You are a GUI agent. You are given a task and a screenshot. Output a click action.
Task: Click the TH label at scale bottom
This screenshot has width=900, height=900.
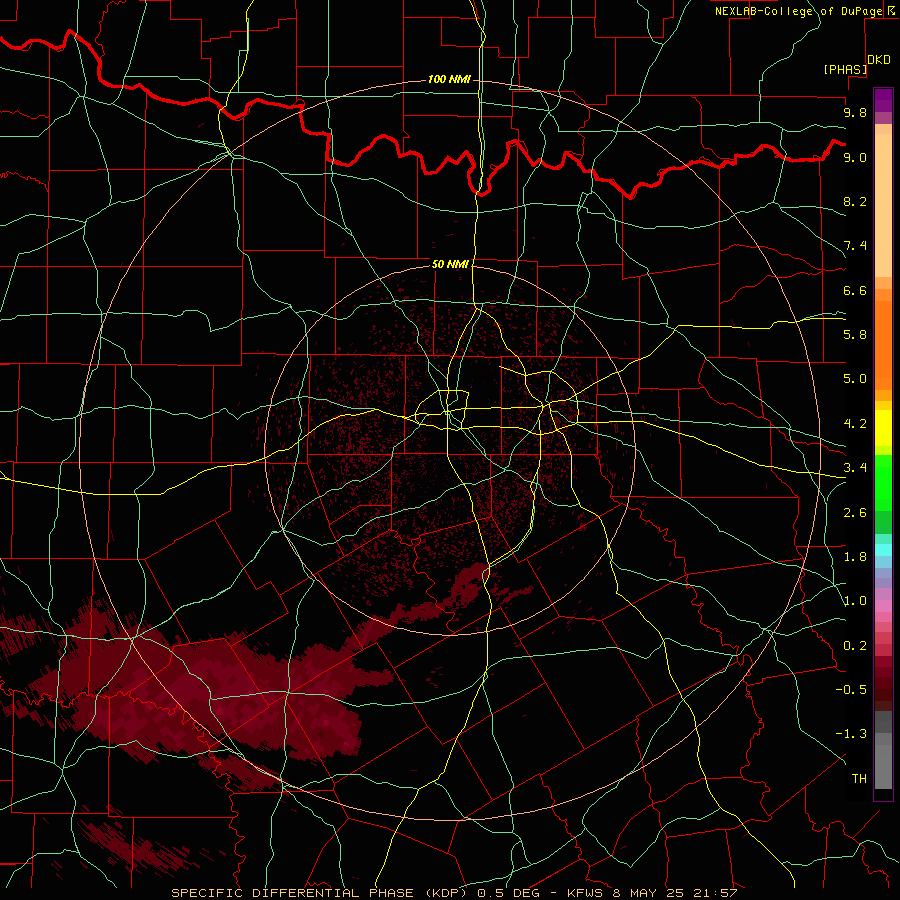[859, 779]
